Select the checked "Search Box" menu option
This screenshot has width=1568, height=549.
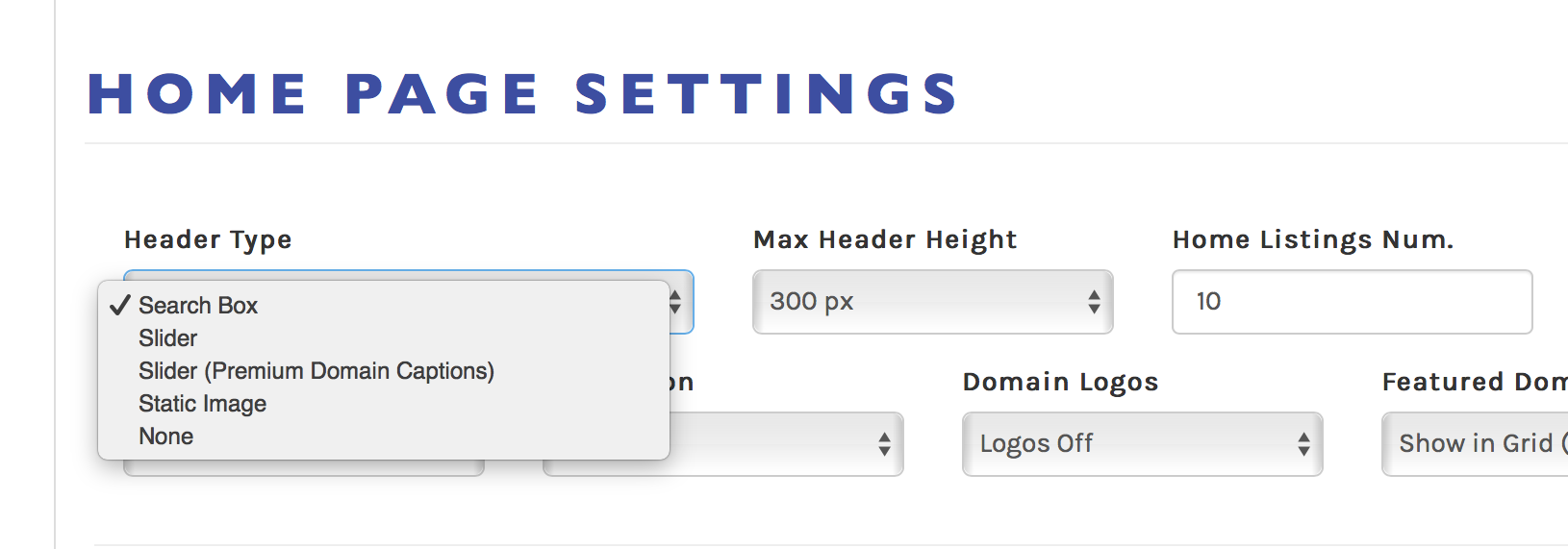pos(198,306)
